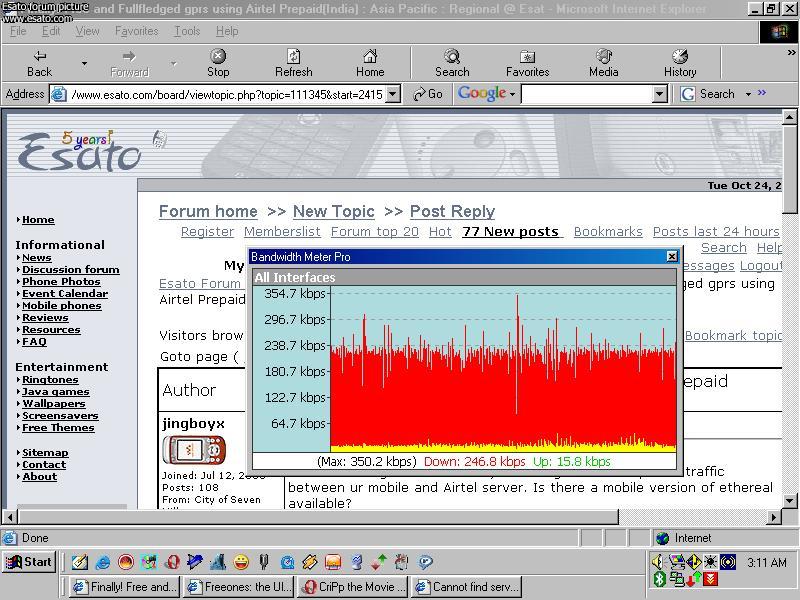Click the Forward toolbar button
This screenshot has width=800, height=600.
pyautogui.click(x=130, y=63)
